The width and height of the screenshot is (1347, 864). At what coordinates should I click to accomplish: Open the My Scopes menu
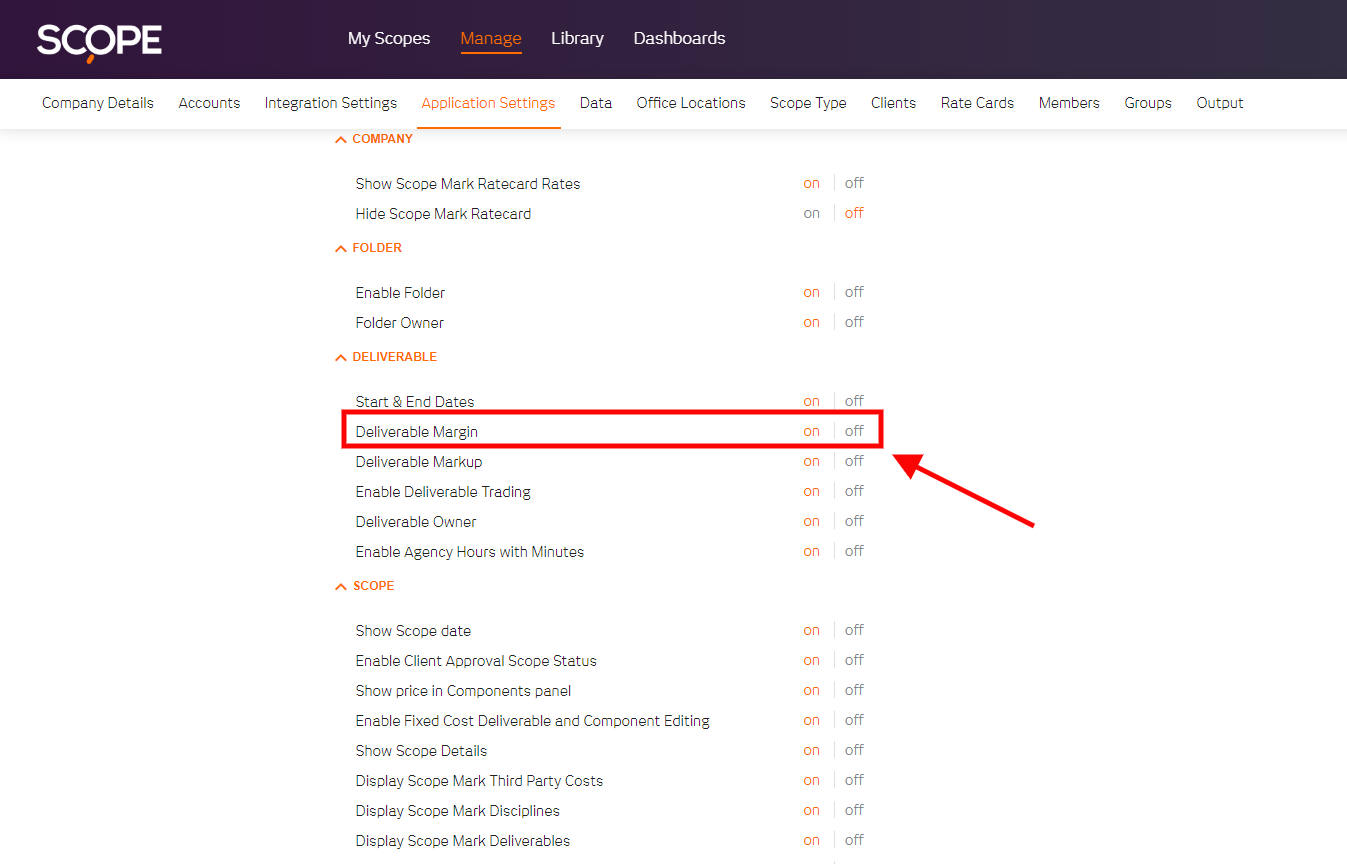(x=389, y=38)
